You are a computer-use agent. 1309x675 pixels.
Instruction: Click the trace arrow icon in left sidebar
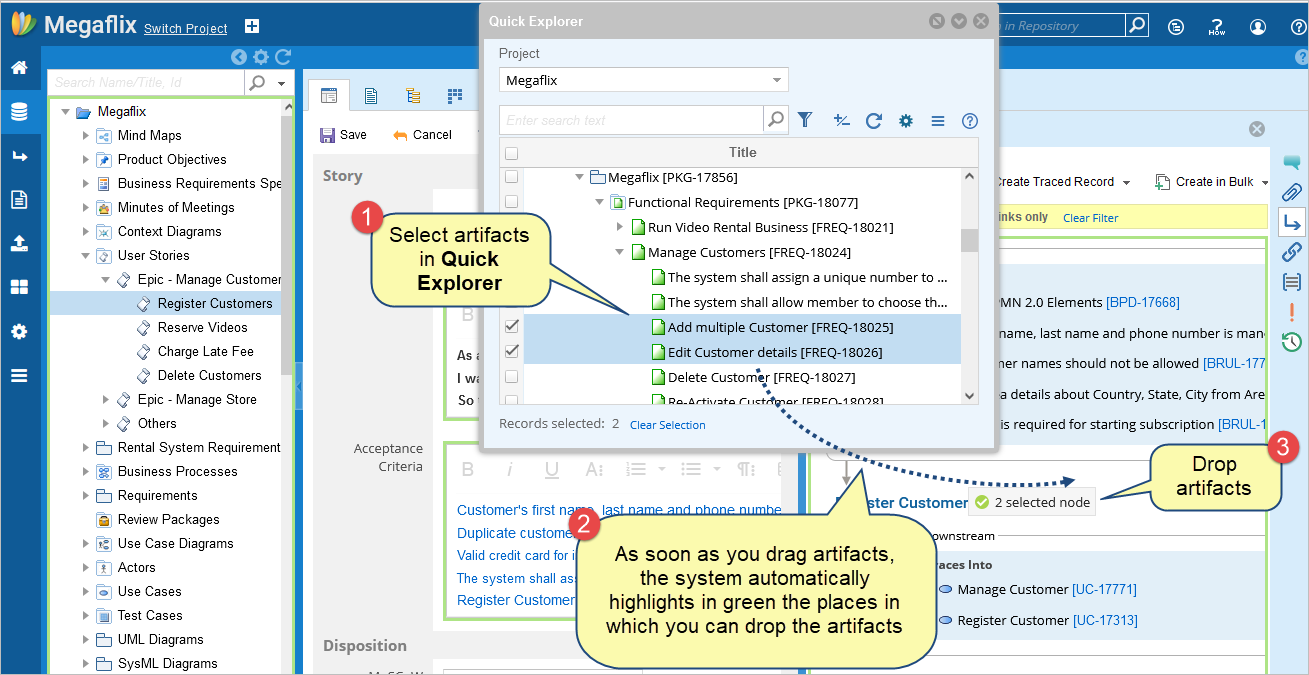(x=19, y=156)
